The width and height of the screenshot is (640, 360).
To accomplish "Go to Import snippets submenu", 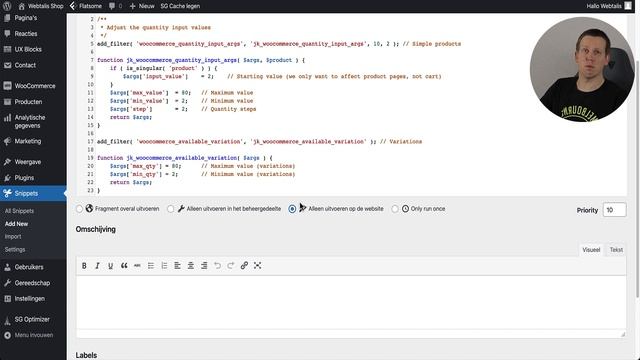I will (x=13, y=236).
